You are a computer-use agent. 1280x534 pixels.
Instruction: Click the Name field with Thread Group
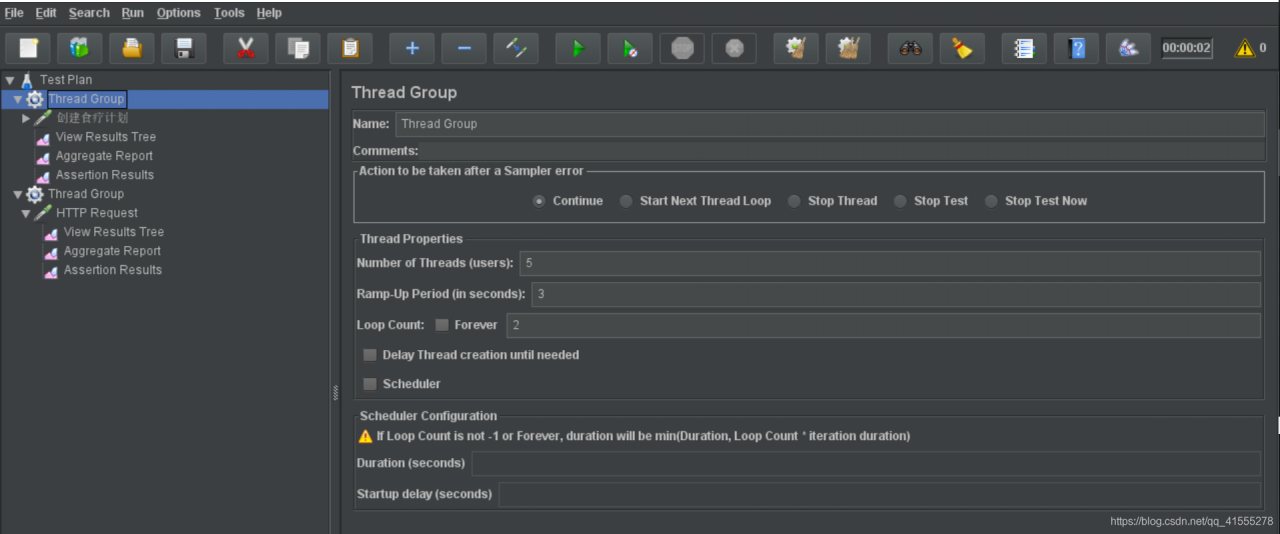tap(830, 124)
